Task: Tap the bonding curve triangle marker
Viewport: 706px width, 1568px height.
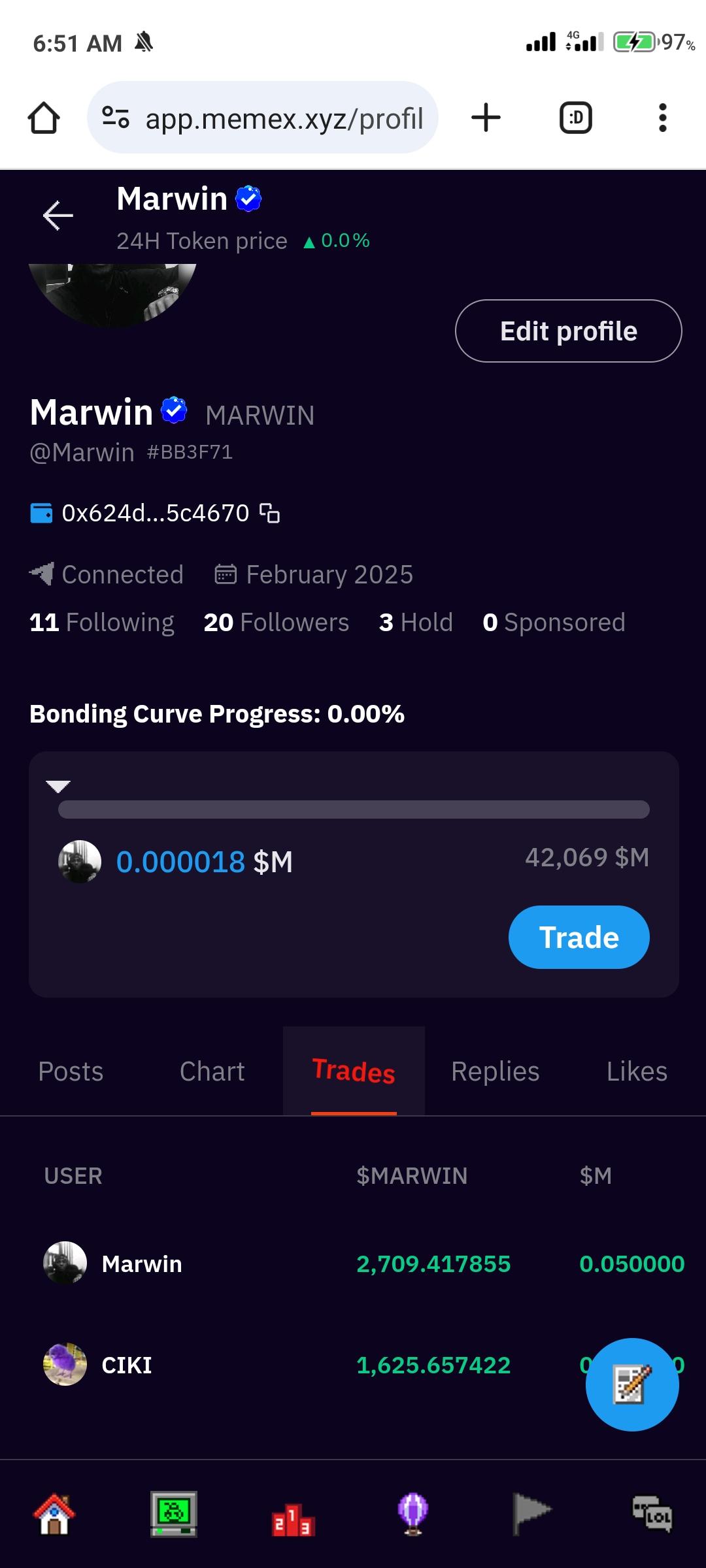Action: point(58,786)
